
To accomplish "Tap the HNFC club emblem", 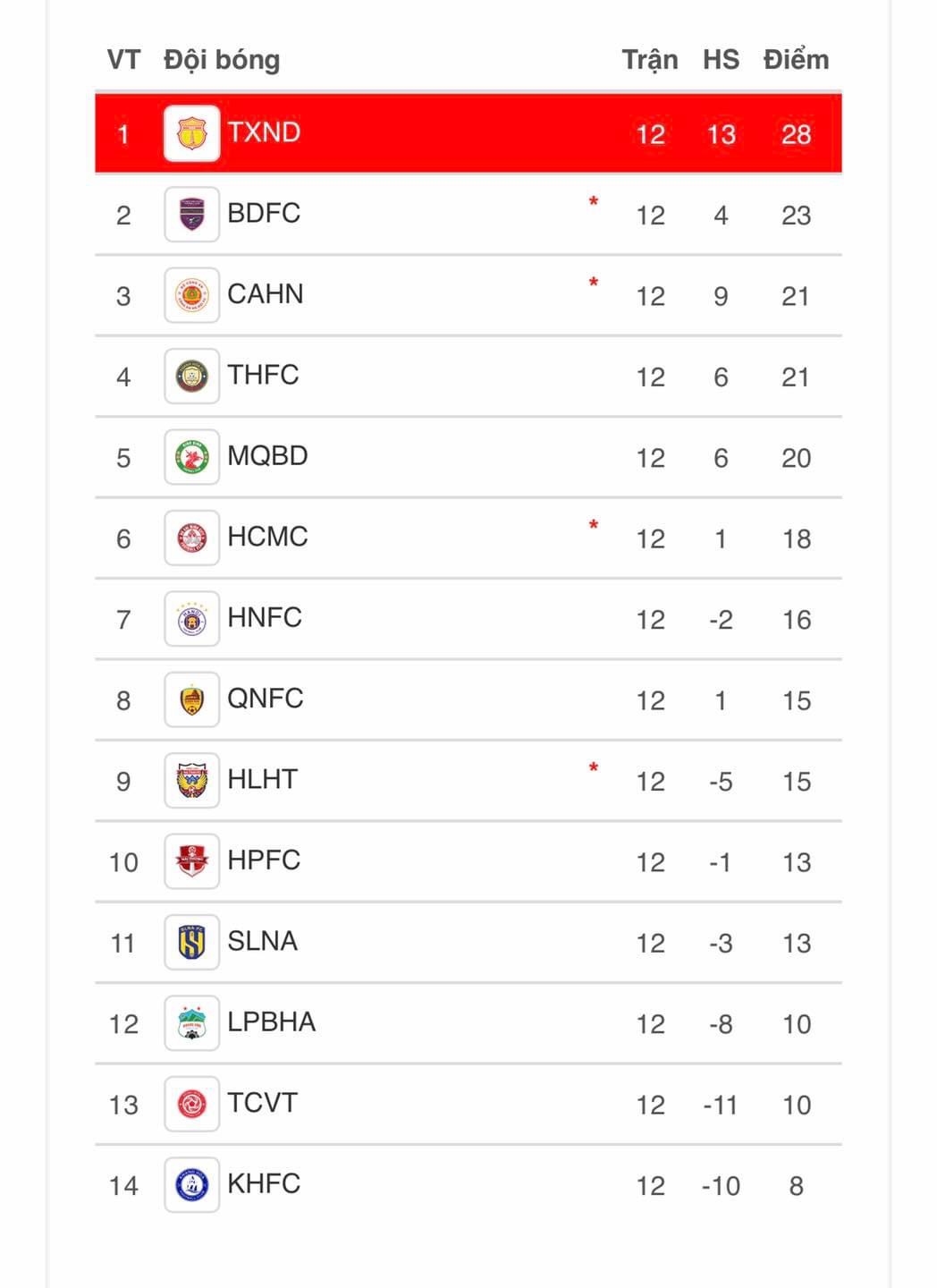I will (x=191, y=619).
